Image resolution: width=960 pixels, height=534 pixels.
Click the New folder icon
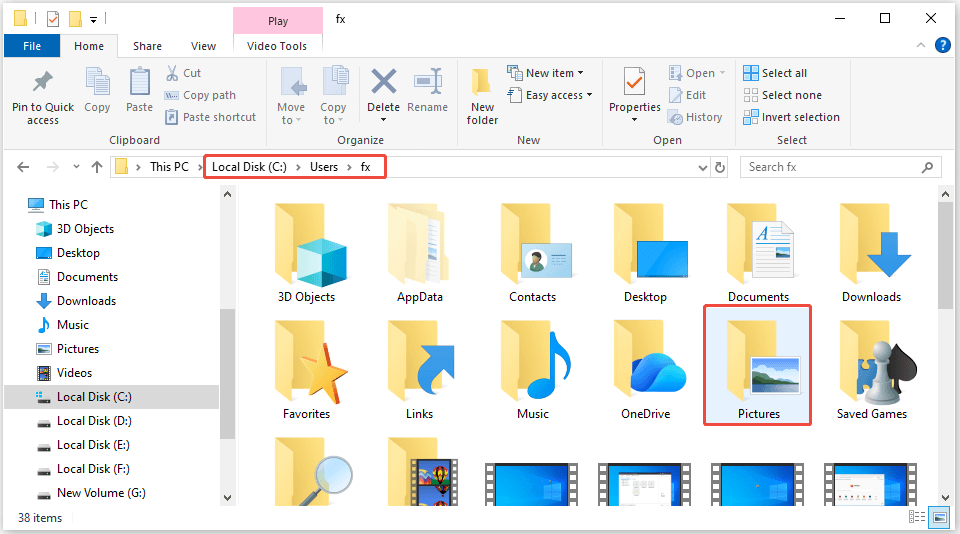[x=482, y=82]
